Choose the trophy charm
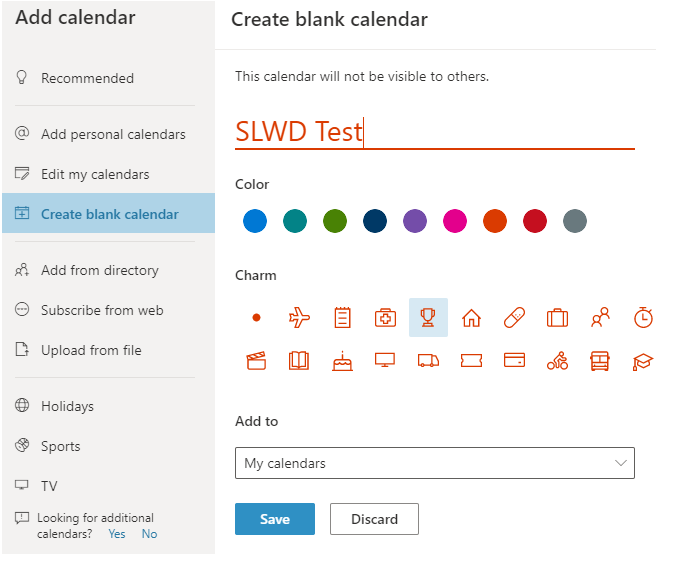The image size is (673, 563). pyautogui.click(x=428, y=318)
